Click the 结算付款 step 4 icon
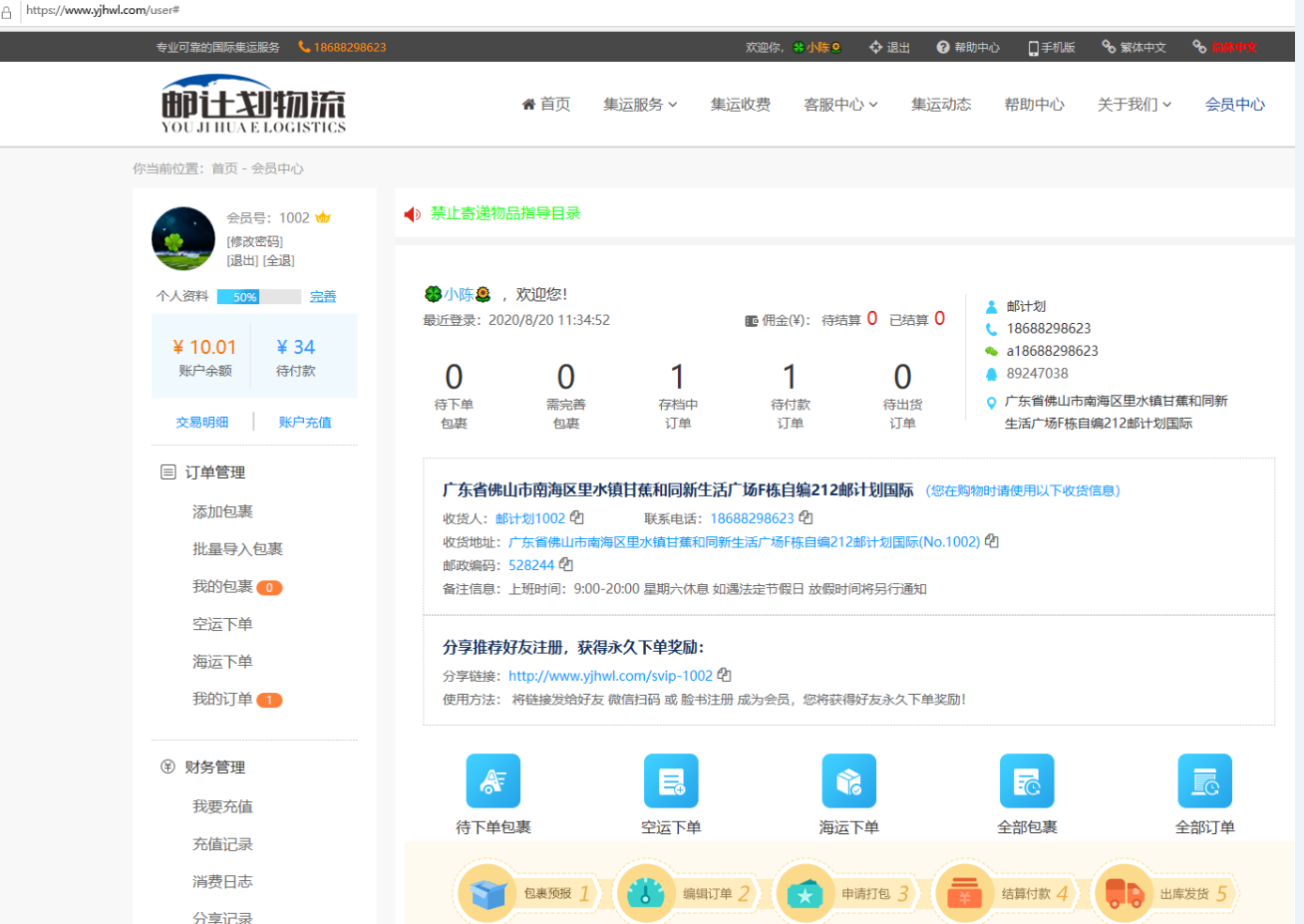1304x924 pixels. (x=964, y=894)
